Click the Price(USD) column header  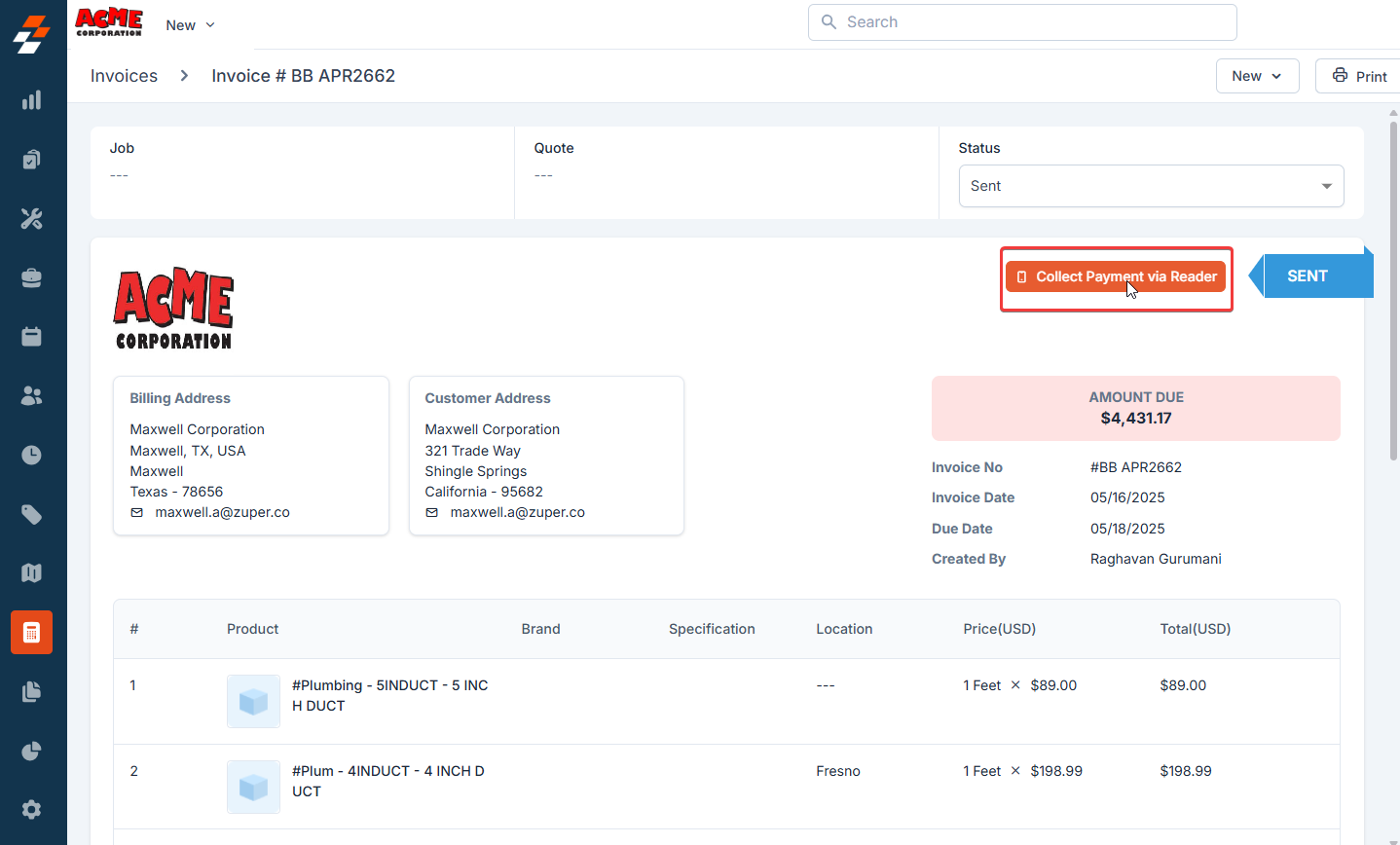pyautogui.click(x=1000, y=629)
